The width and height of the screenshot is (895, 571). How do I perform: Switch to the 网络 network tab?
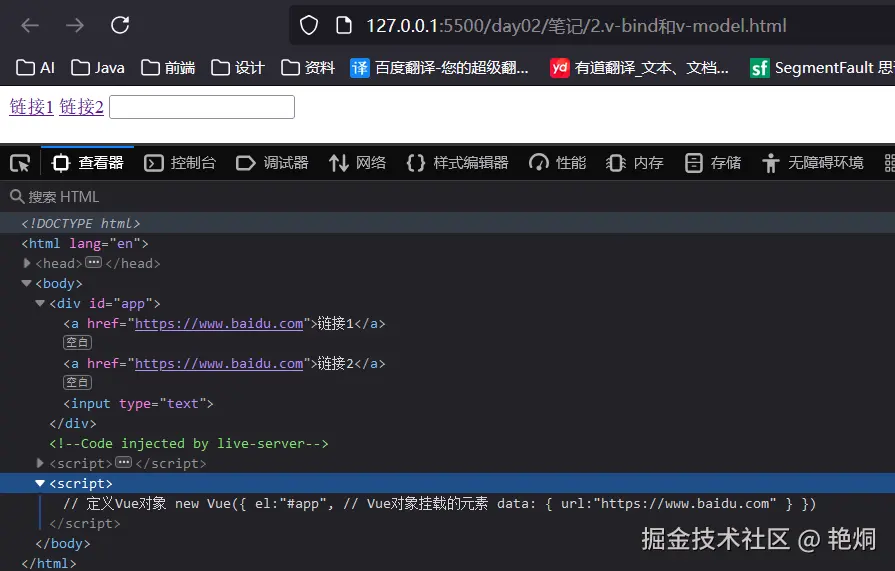(357, 163)
